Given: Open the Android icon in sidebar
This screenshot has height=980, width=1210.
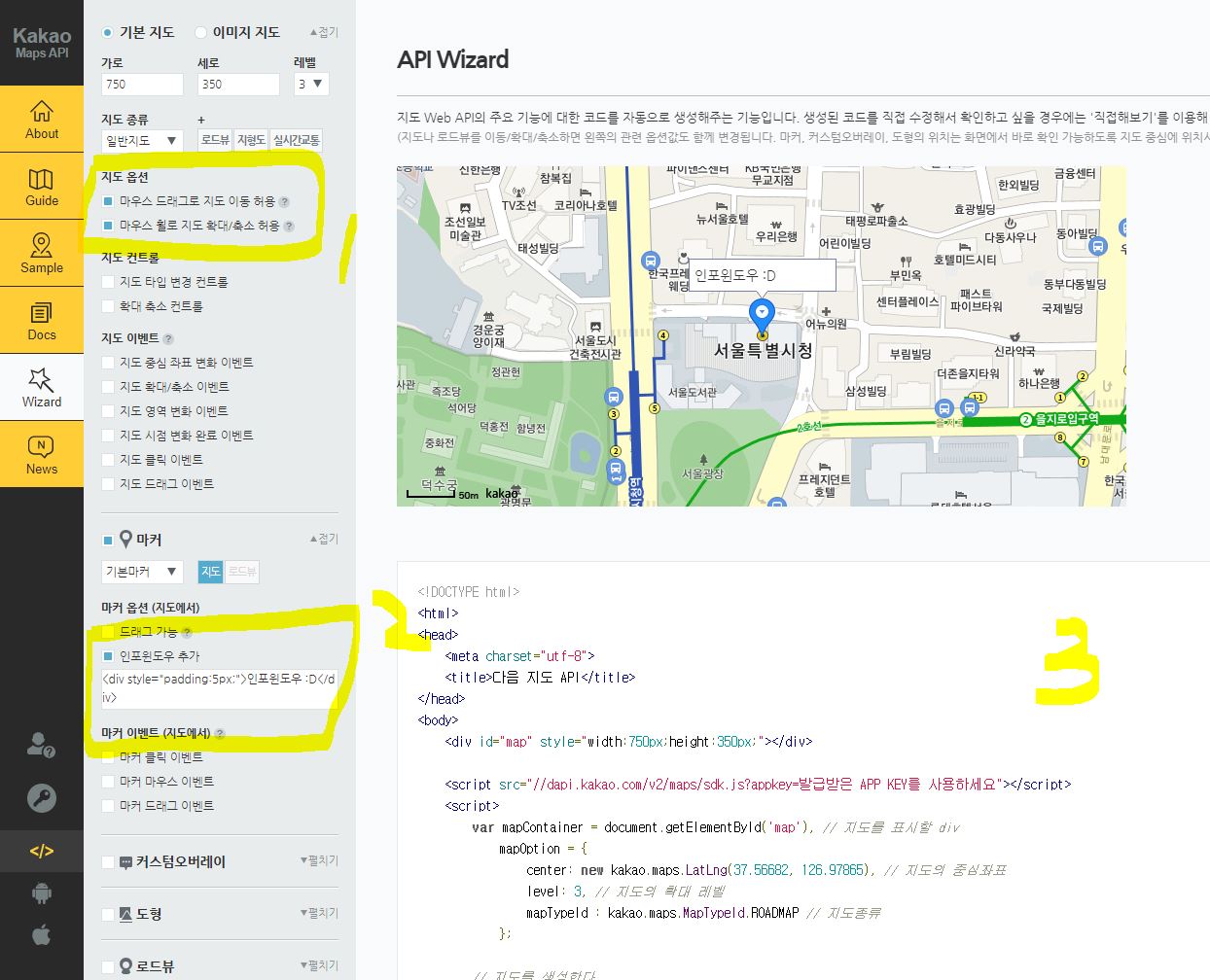Looking at the screenshot, I should coord(41,892).
